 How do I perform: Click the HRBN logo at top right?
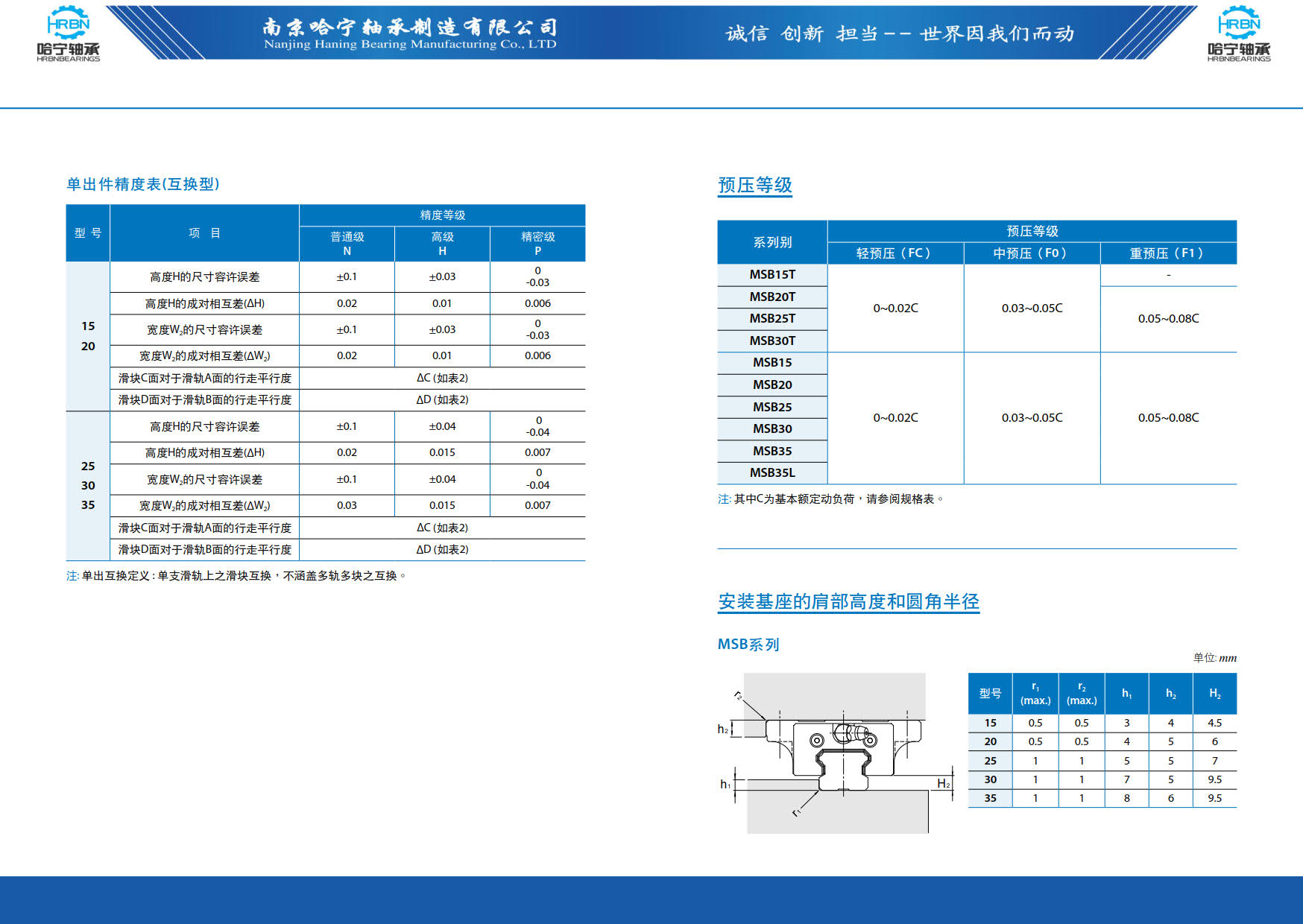1239,34
